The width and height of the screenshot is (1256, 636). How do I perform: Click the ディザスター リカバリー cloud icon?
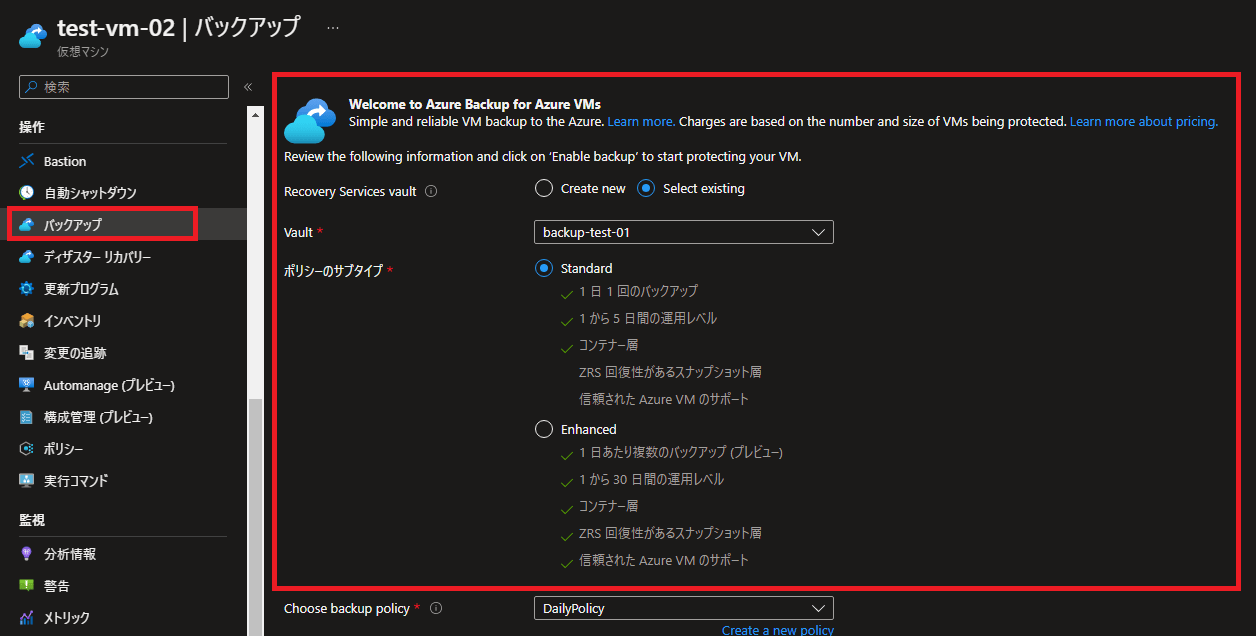(x=27, y=257)
